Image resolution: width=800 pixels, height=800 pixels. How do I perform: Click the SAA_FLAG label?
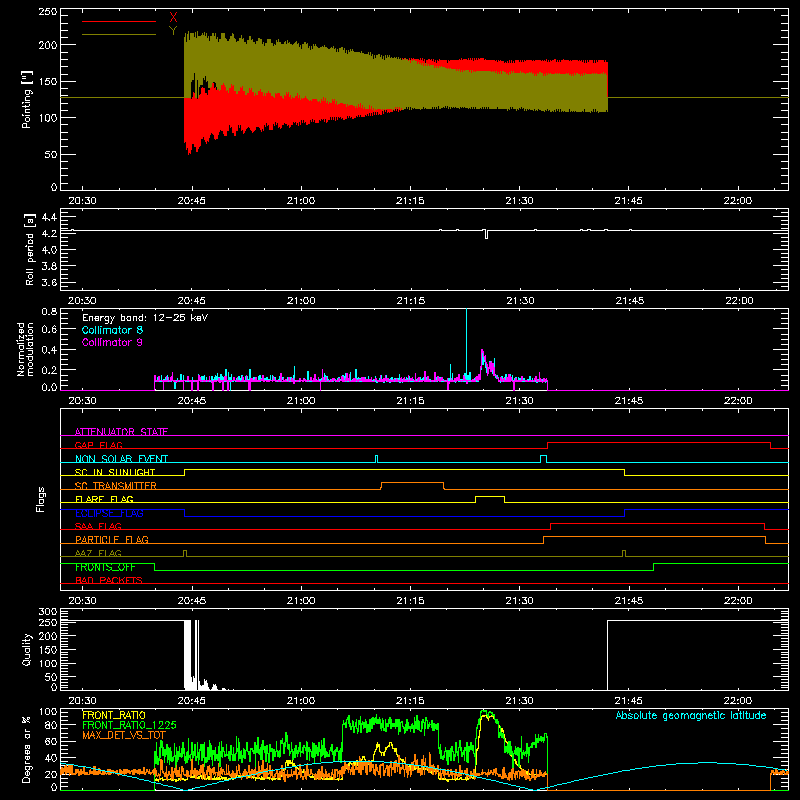98,526
